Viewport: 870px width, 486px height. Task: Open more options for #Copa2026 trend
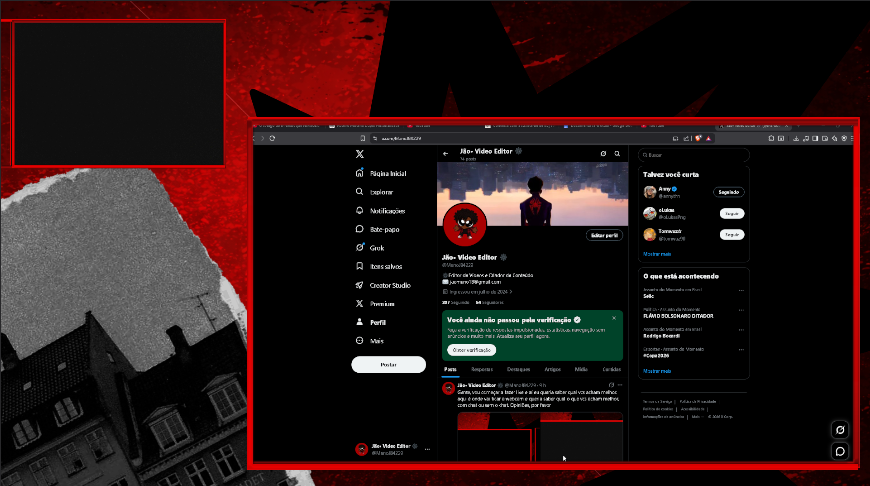pos(741,350)
